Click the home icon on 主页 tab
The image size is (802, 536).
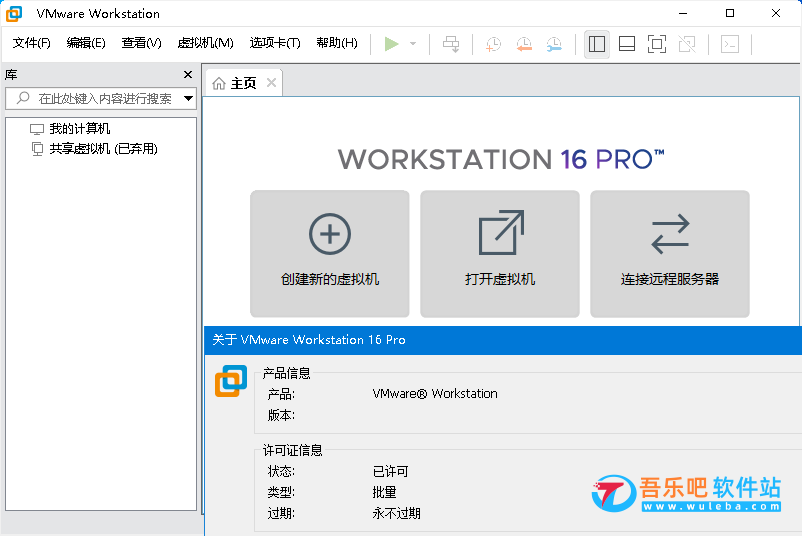click(219, 83)
